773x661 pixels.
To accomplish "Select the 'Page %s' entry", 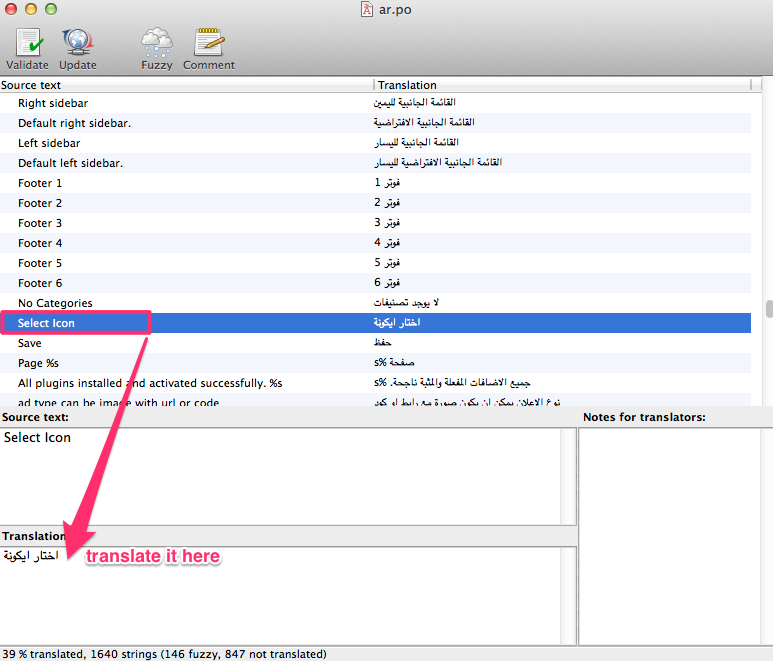I will [38, 363].
